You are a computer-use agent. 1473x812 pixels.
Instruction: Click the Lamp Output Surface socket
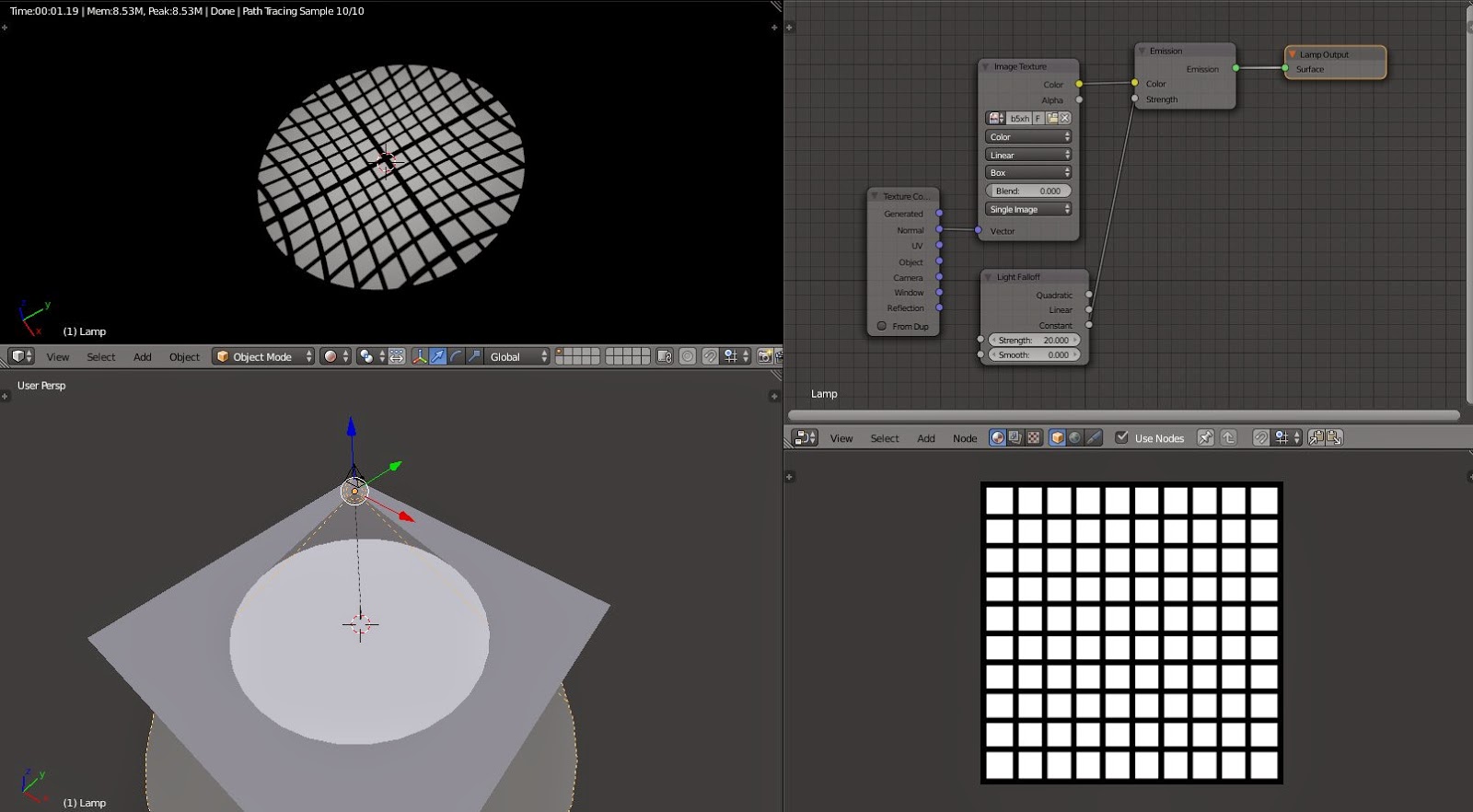coord(1285,68)
